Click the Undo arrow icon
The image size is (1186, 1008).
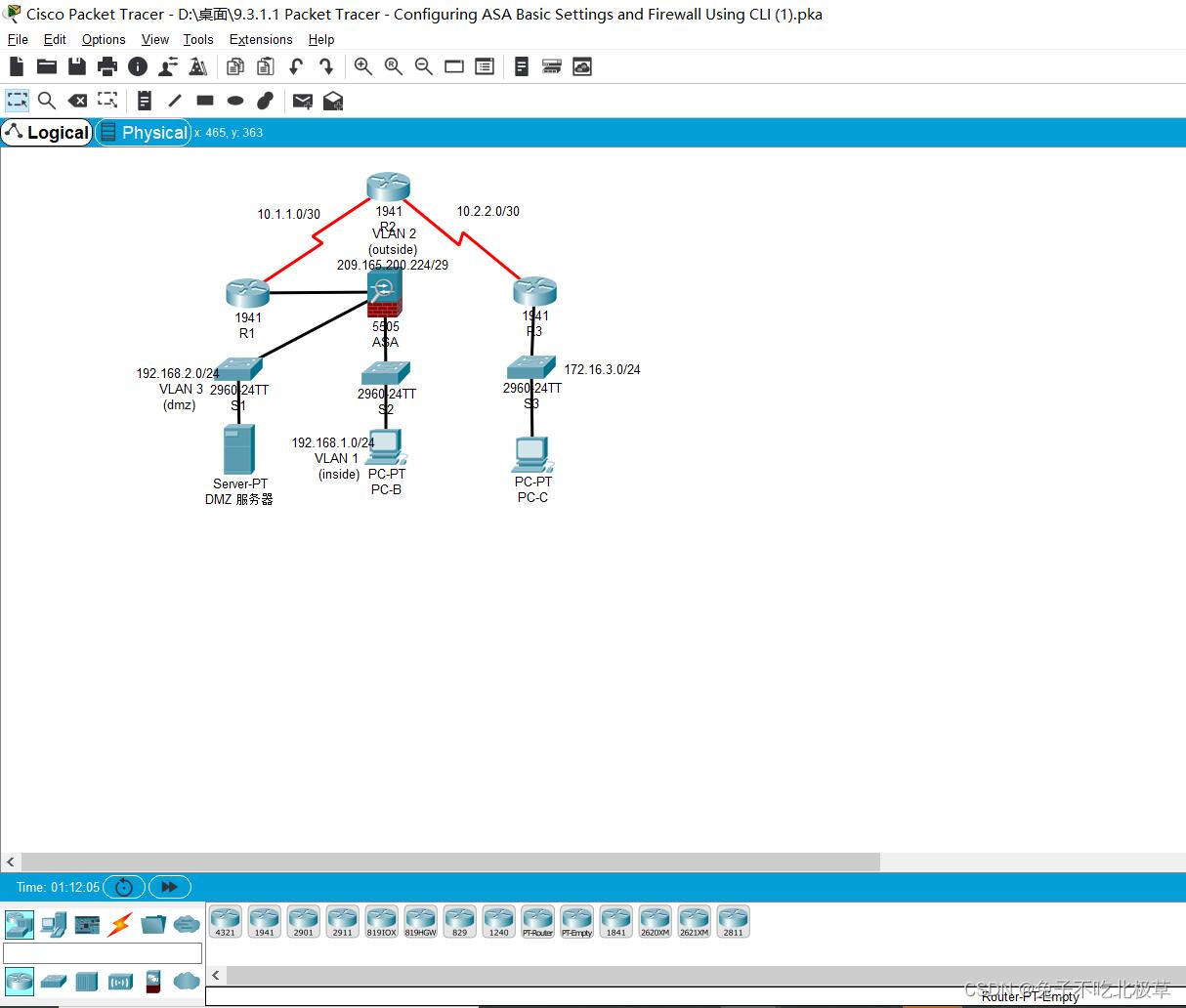click(296, 66)
